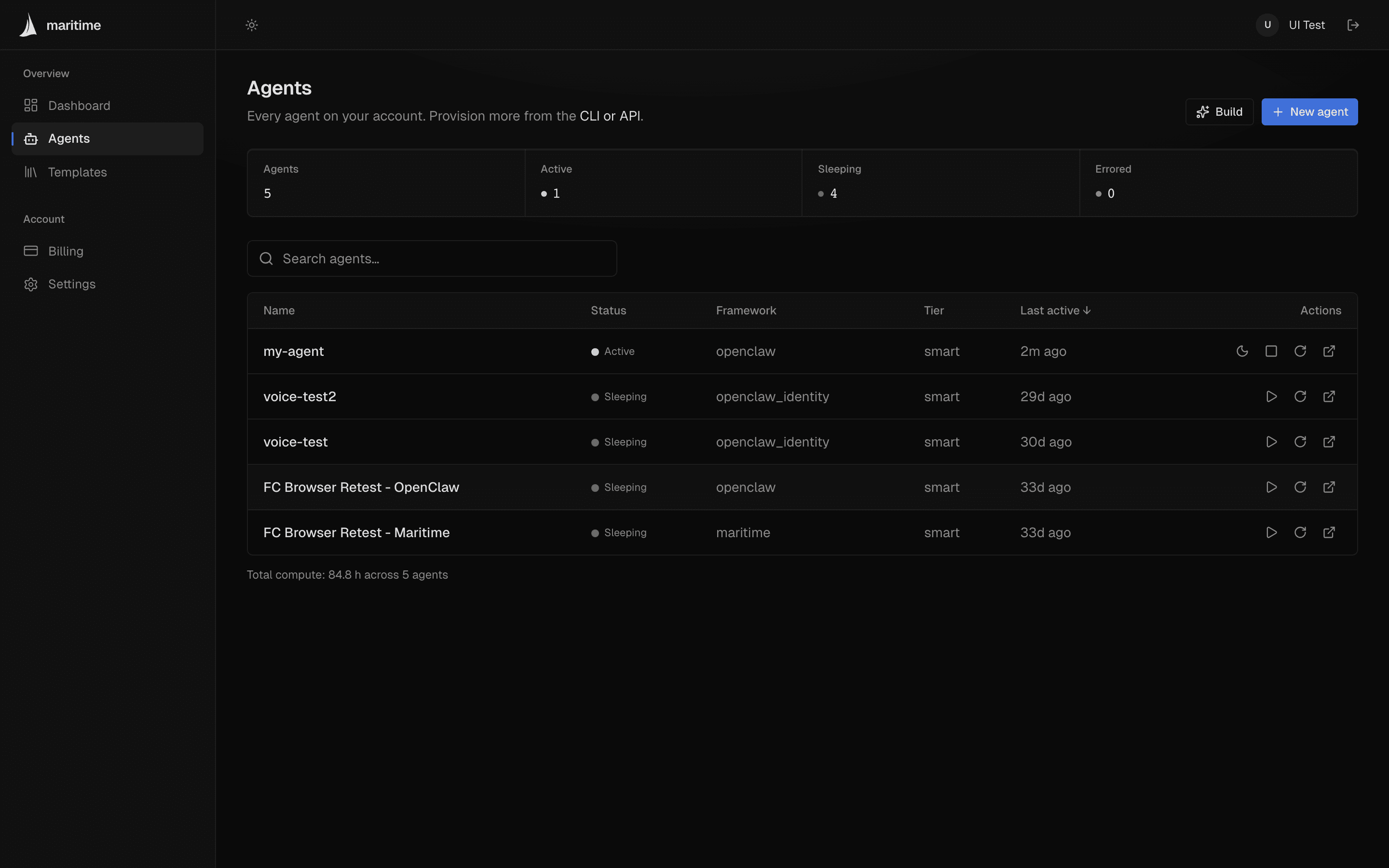Restart FC Browser Retest - Maritime agent

pos(1300,533)
